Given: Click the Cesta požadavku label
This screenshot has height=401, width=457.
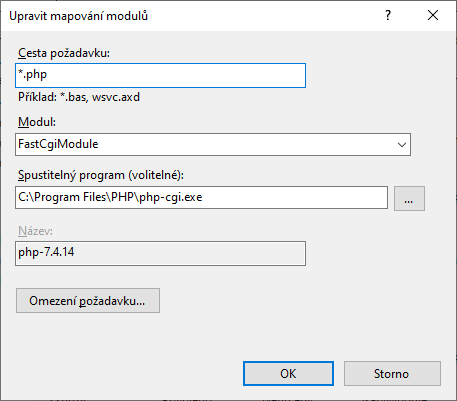Looking at the screenshot, I should coord(64,53).
